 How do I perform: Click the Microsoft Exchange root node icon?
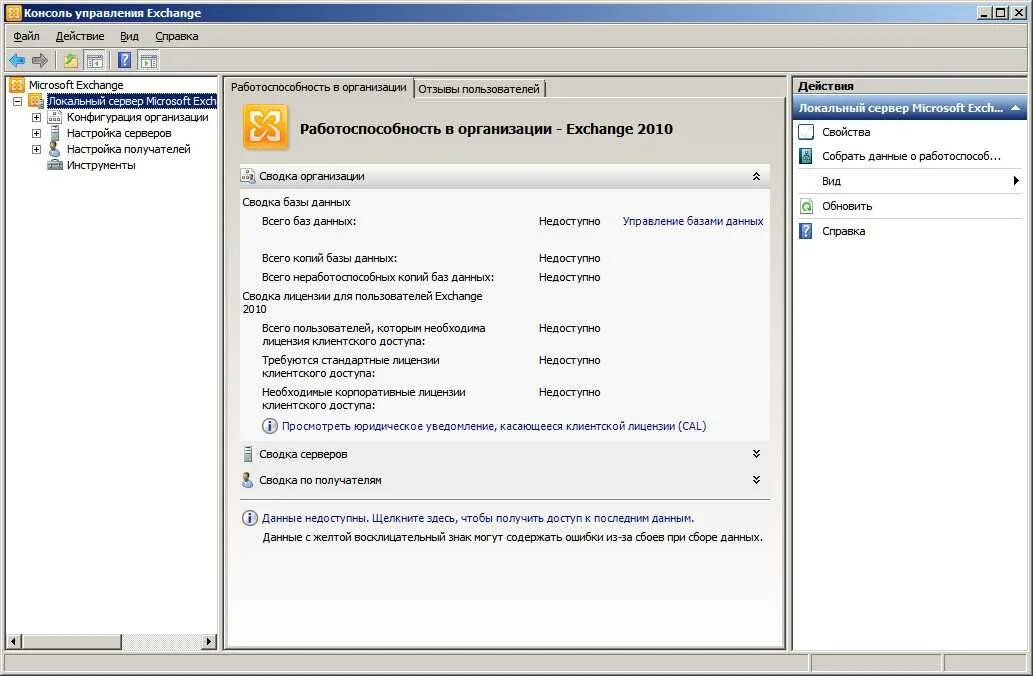(17, 85)
